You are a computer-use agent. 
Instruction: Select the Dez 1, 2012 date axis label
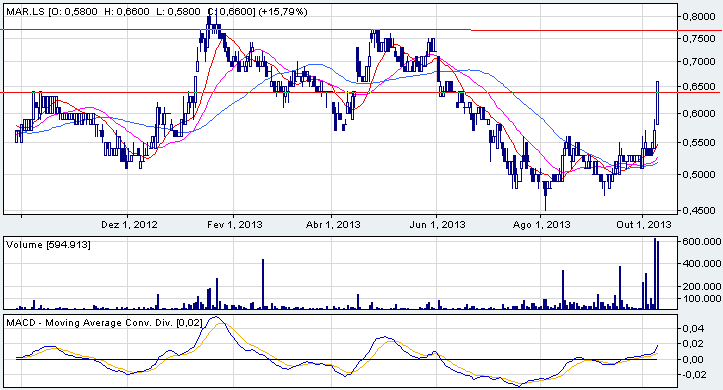(x=129, y=225)
